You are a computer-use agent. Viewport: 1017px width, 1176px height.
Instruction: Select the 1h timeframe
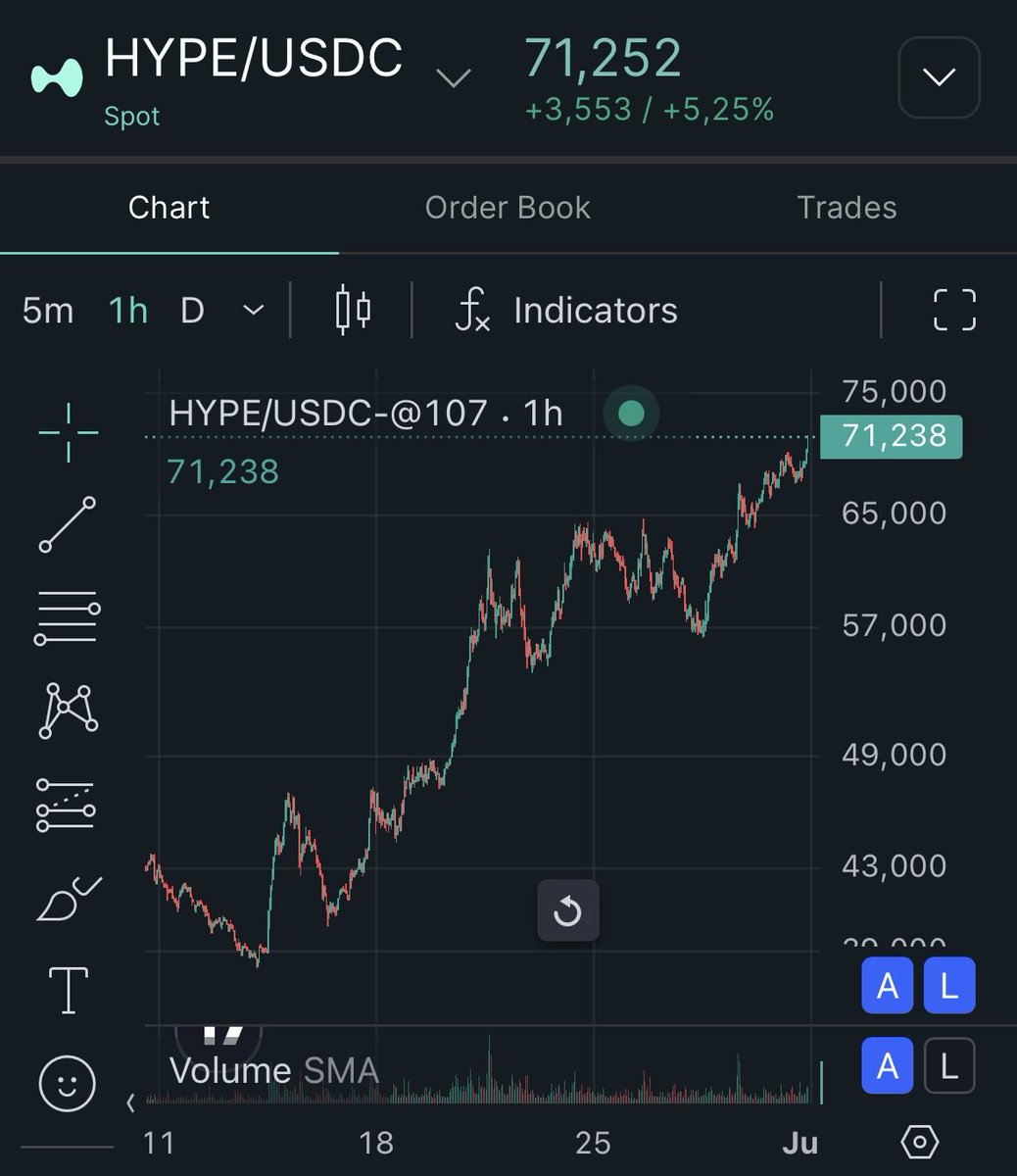pos(128,311)
